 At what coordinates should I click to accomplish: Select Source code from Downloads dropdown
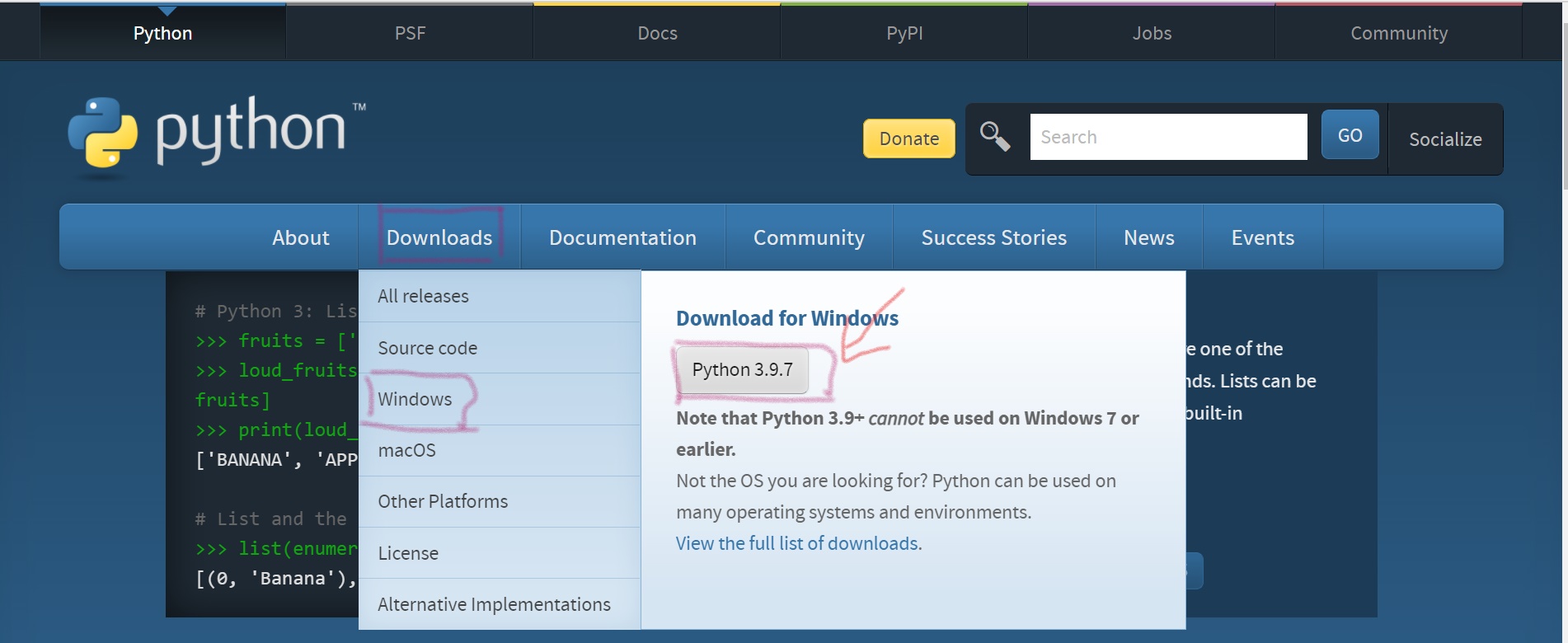click(x=500, y=348)
